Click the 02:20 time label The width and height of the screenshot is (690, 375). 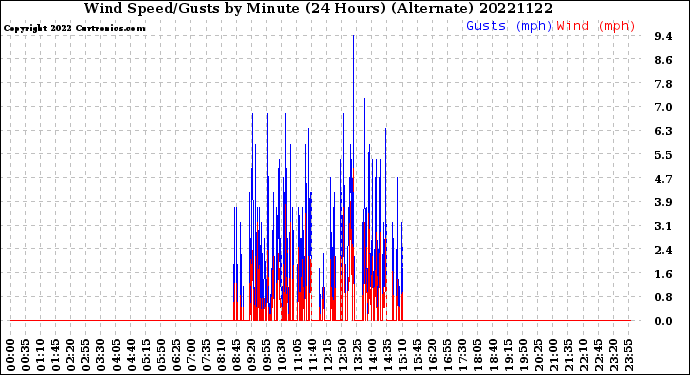point(71,355)
